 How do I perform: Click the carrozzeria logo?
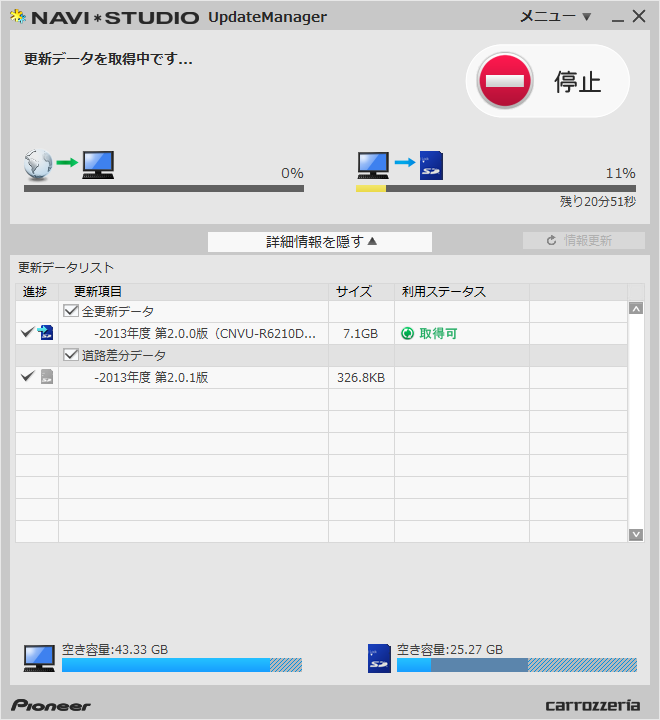[x=593, y=705]
